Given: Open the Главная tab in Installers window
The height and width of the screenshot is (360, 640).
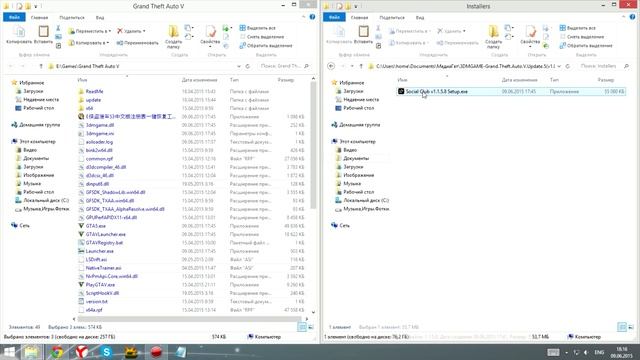Looking at the screenshot, I should (360, 18).
